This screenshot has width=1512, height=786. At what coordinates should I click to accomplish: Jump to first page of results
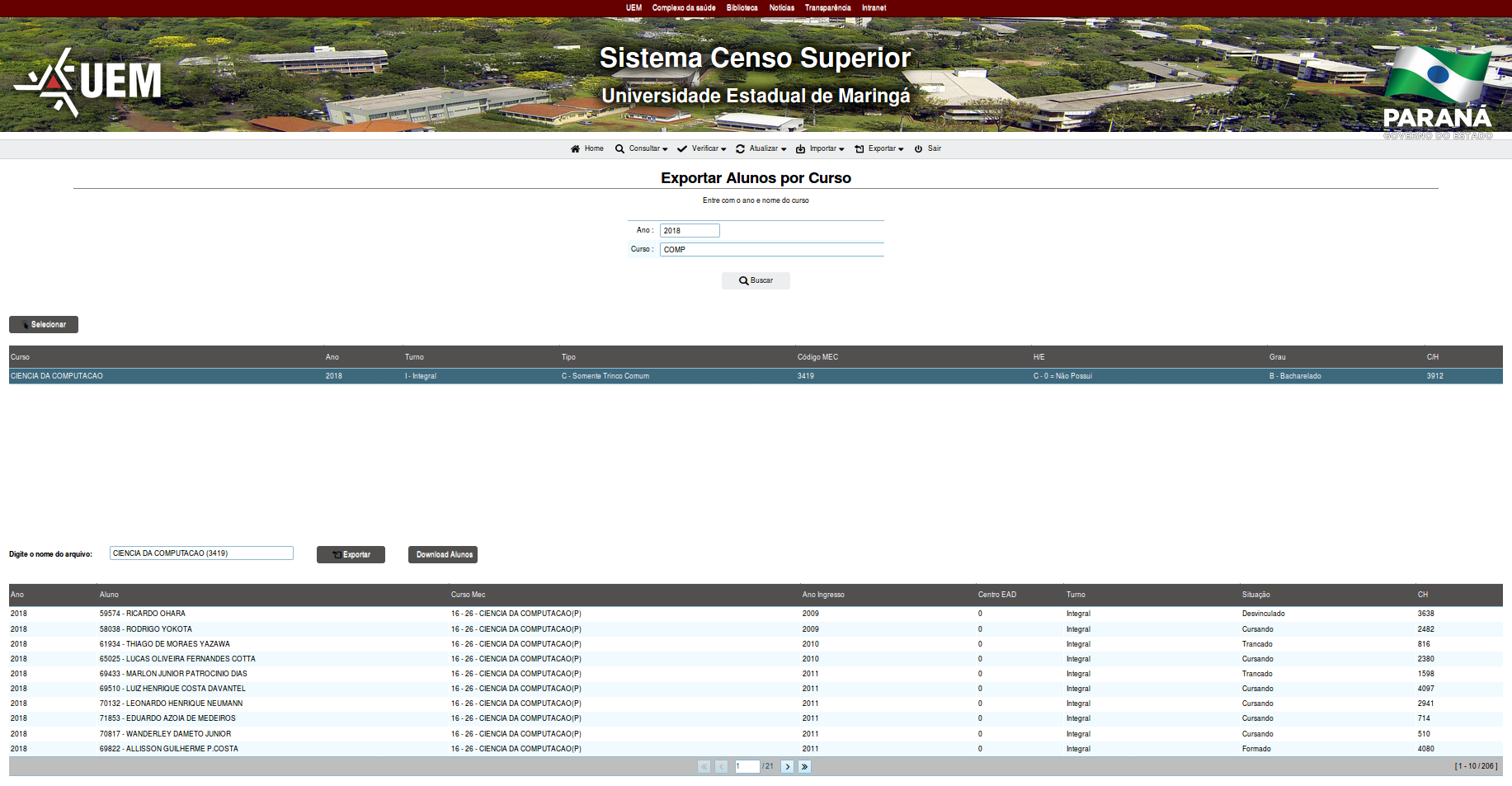pos(704,767)
